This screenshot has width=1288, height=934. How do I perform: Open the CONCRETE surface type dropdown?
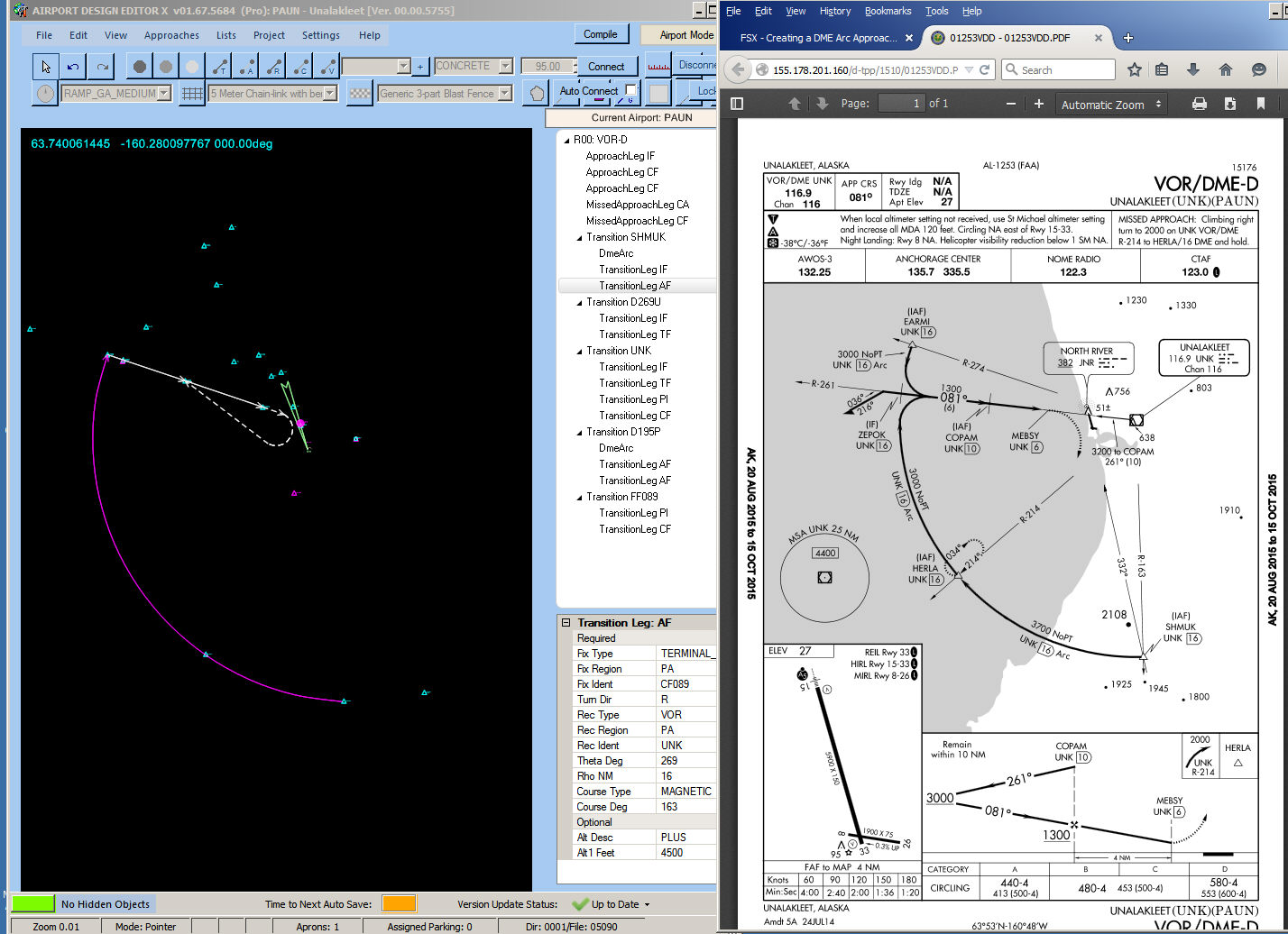tap(506, 65)
